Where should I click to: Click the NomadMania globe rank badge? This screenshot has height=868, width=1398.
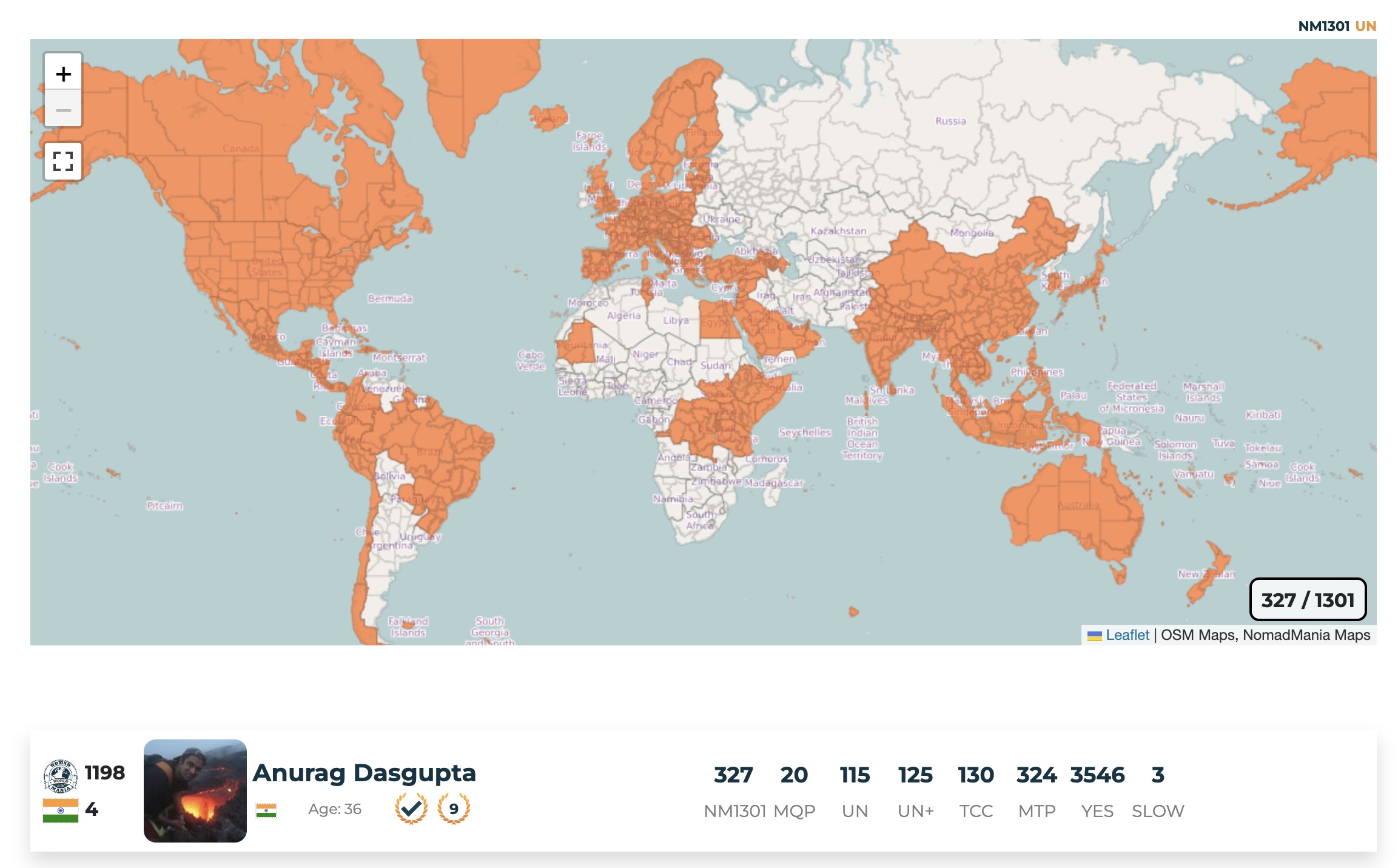(60, 775)
